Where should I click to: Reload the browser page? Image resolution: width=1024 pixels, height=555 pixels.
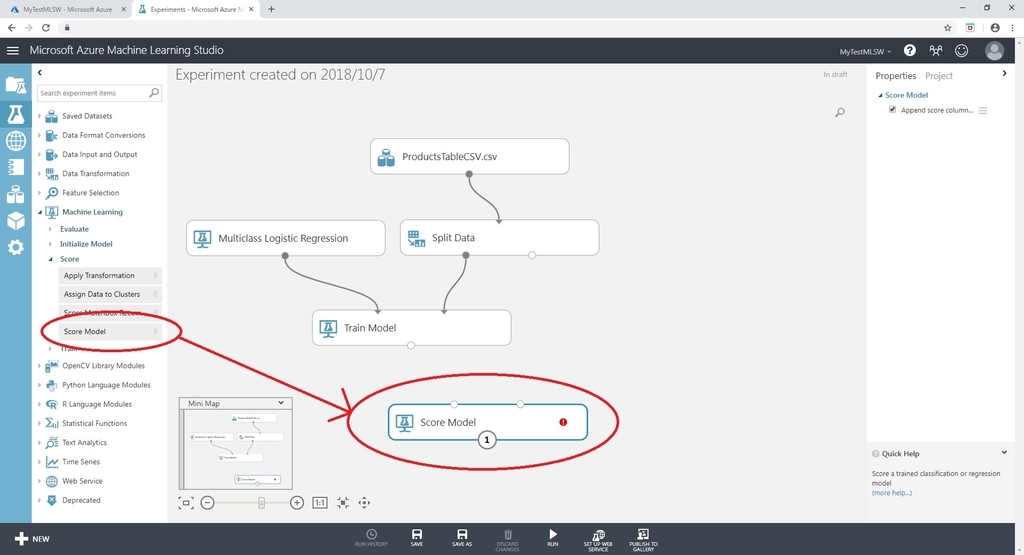point(46,27)
